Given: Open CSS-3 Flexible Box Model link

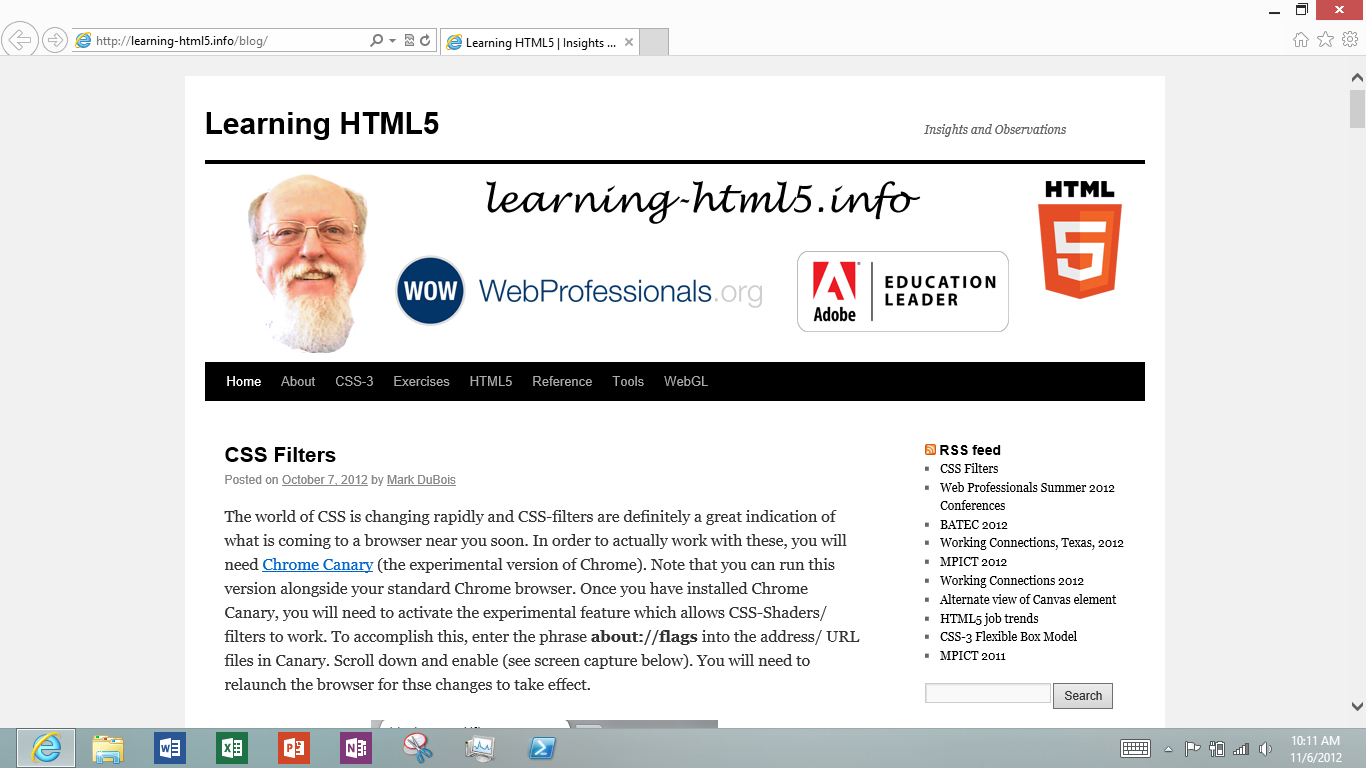Looking at the screenshot, I should 1009,637.
